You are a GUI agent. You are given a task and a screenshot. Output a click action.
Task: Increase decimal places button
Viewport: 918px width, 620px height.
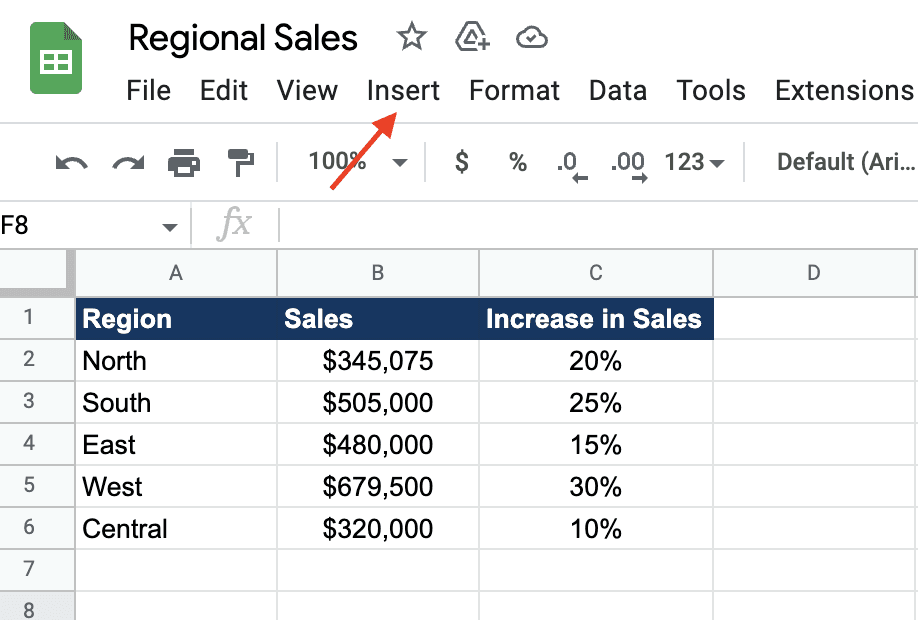[629, 166]
